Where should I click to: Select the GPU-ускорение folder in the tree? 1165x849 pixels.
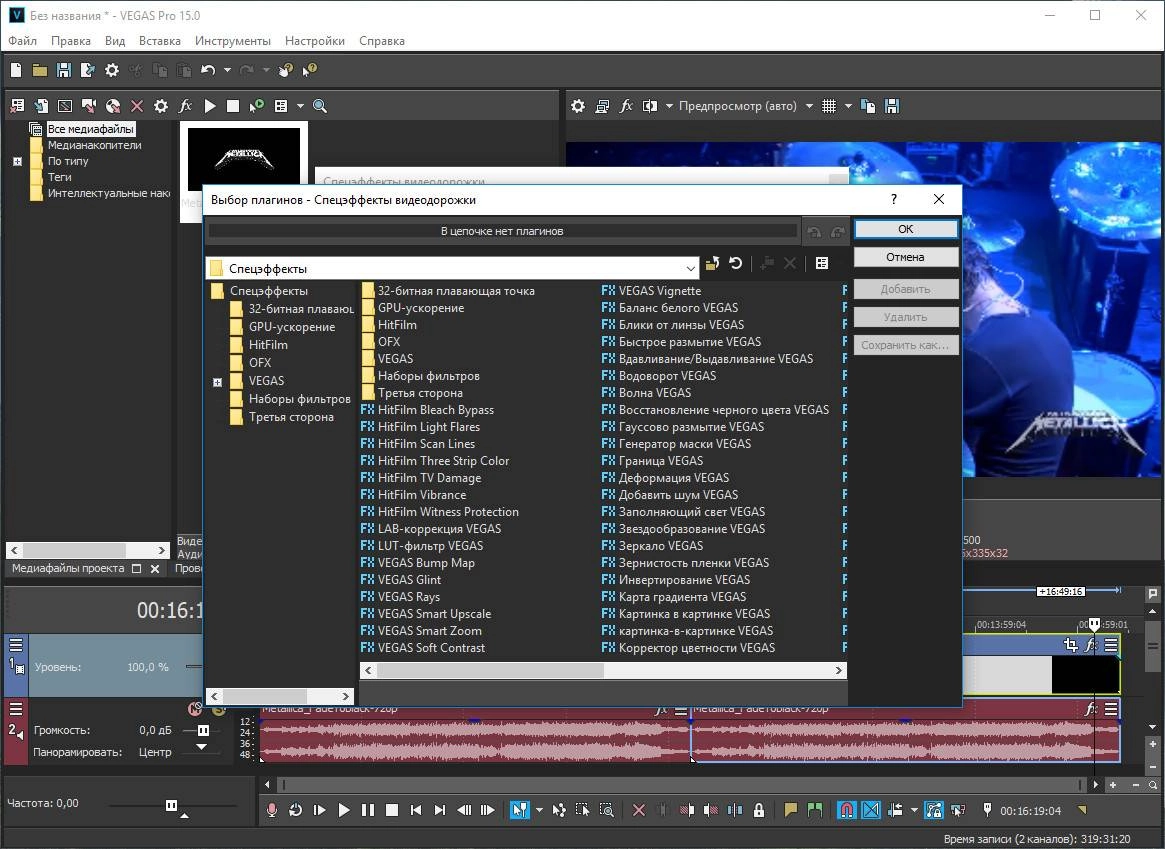coord(292,327)
